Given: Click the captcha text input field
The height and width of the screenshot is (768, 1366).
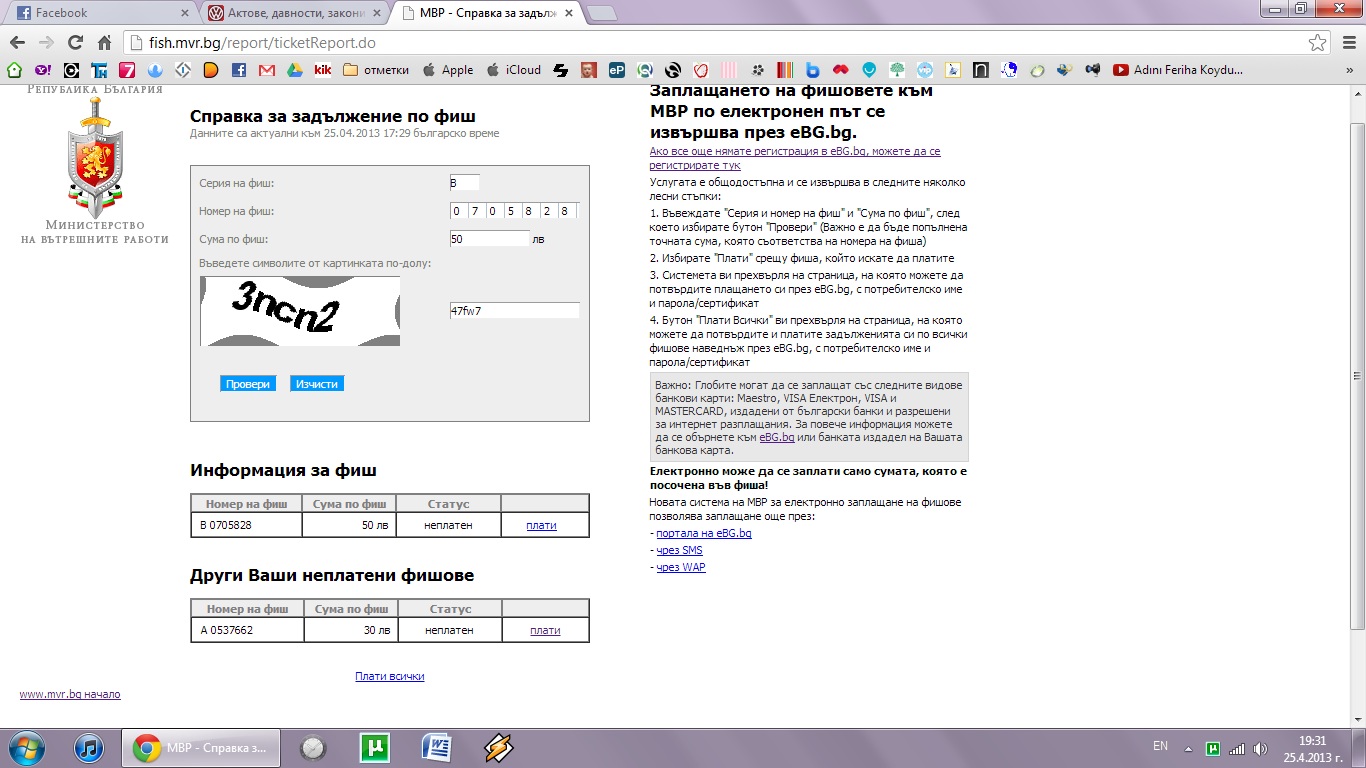Looking at the screenshot, I should click(514, 311).
